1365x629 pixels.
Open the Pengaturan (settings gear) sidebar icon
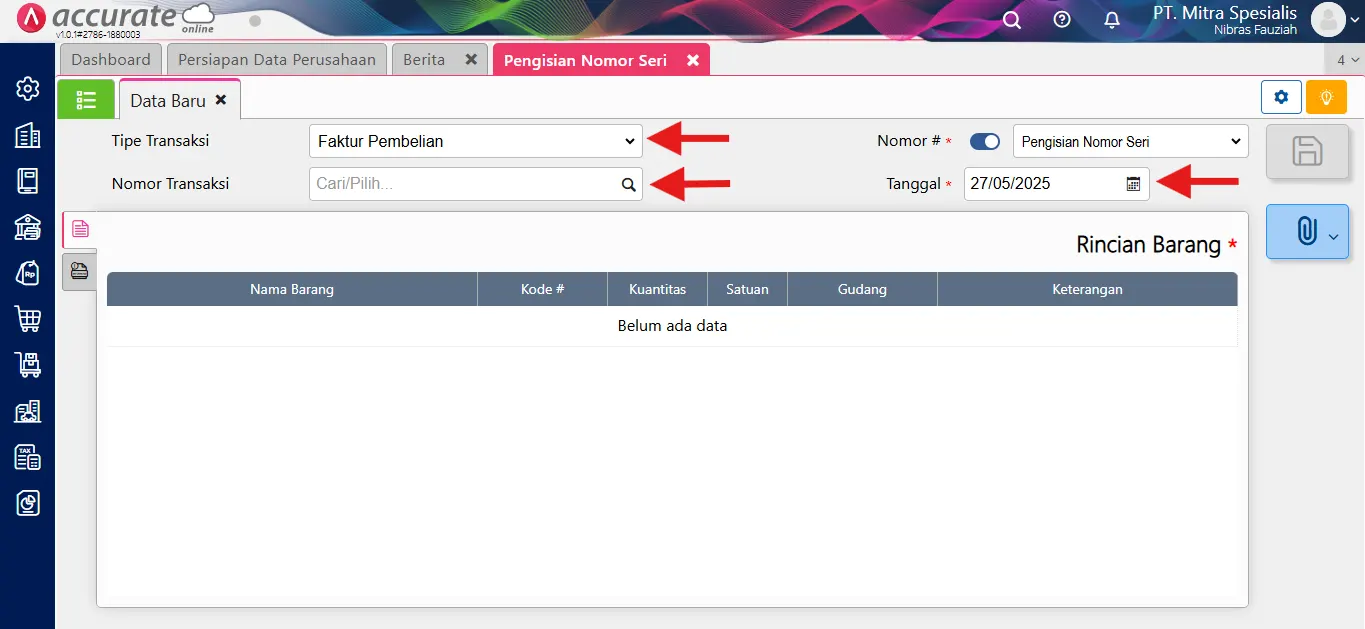[x=26, y=88]
